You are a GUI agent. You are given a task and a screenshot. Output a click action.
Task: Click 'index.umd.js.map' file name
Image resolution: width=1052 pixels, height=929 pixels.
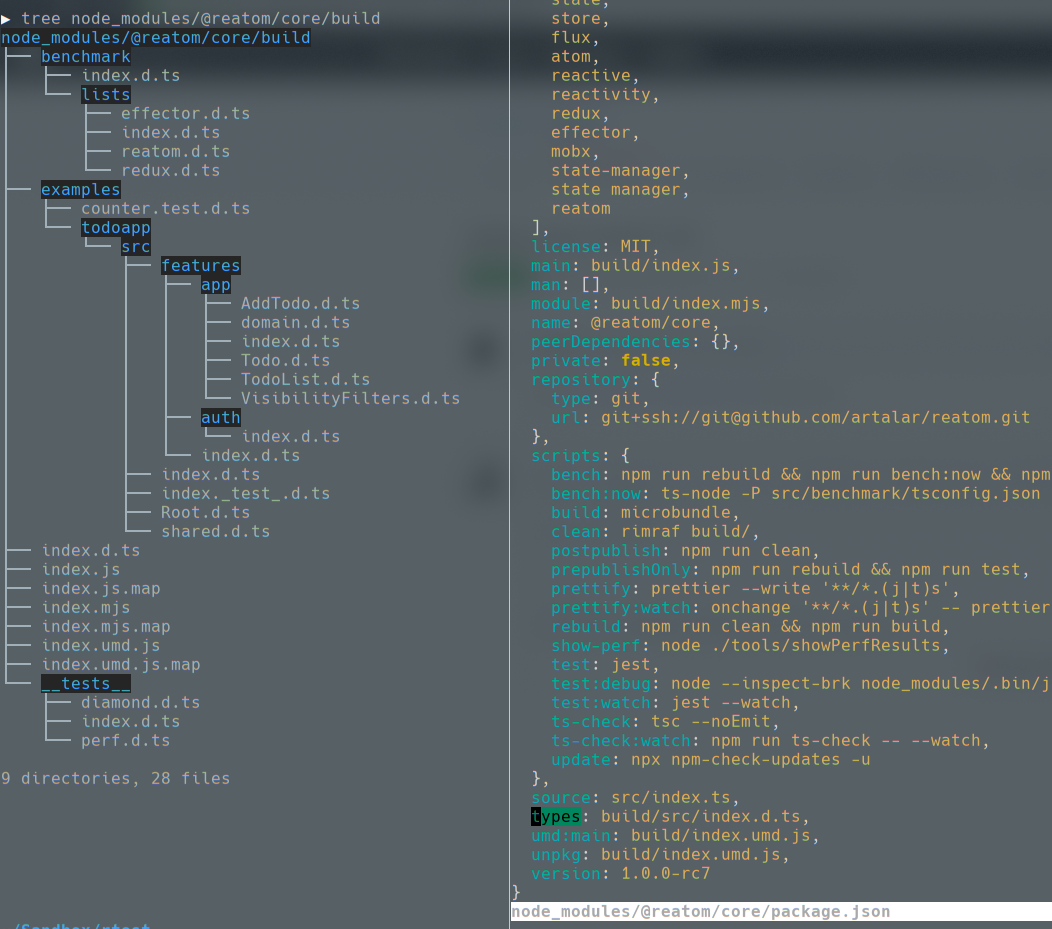[121, 664]
